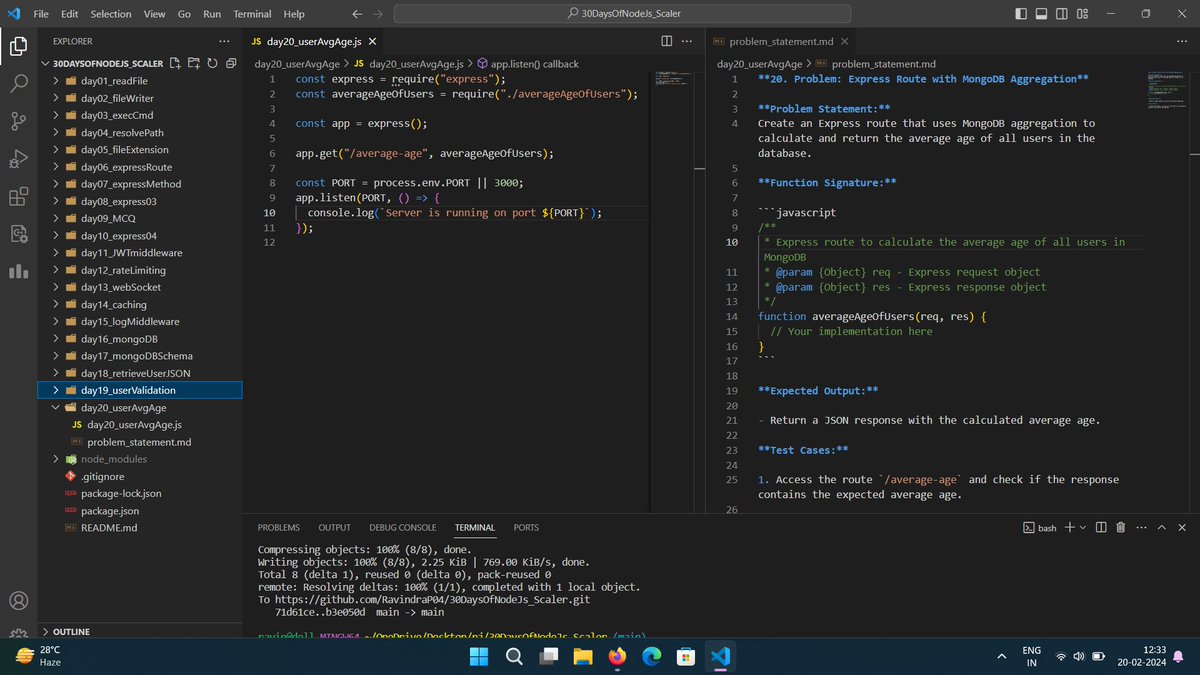Kill the terminal with trash icon

coord(1121,527)
